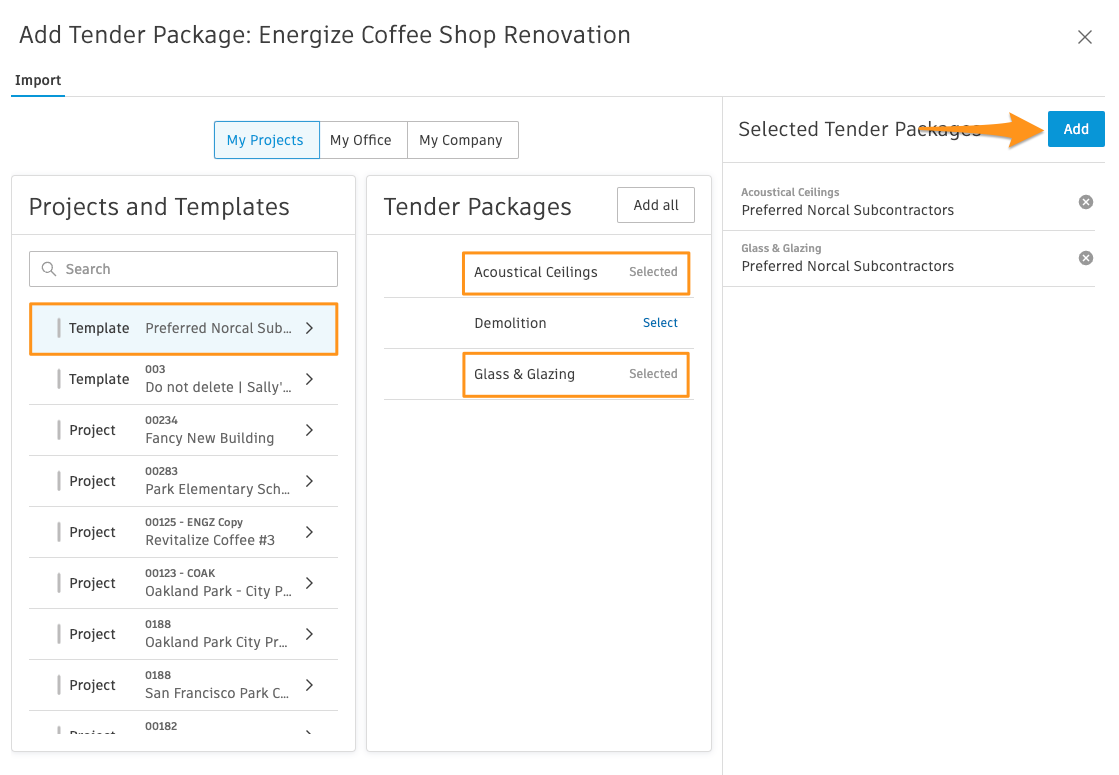Select the My Projects tab
This screenshot has width=1119, height=775.
point(266,140)
